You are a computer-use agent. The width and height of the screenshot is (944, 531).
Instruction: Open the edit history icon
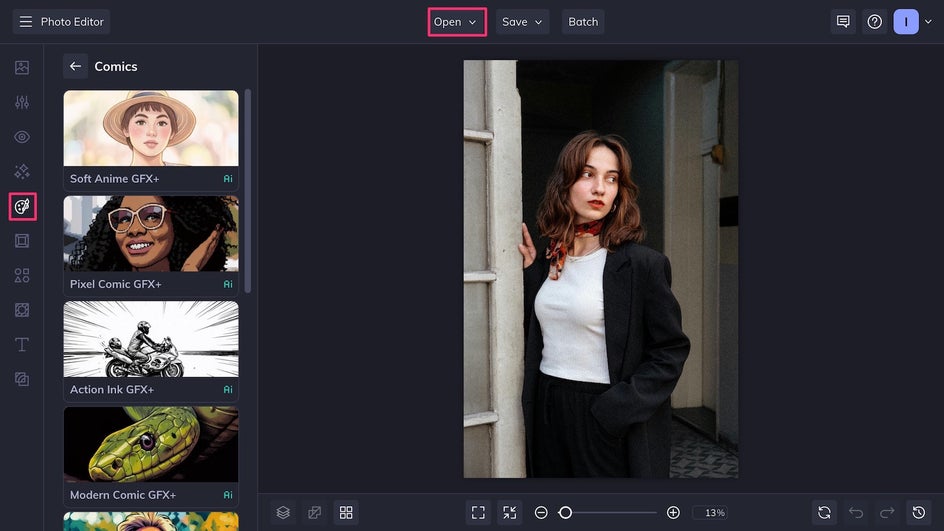point(919,512)
